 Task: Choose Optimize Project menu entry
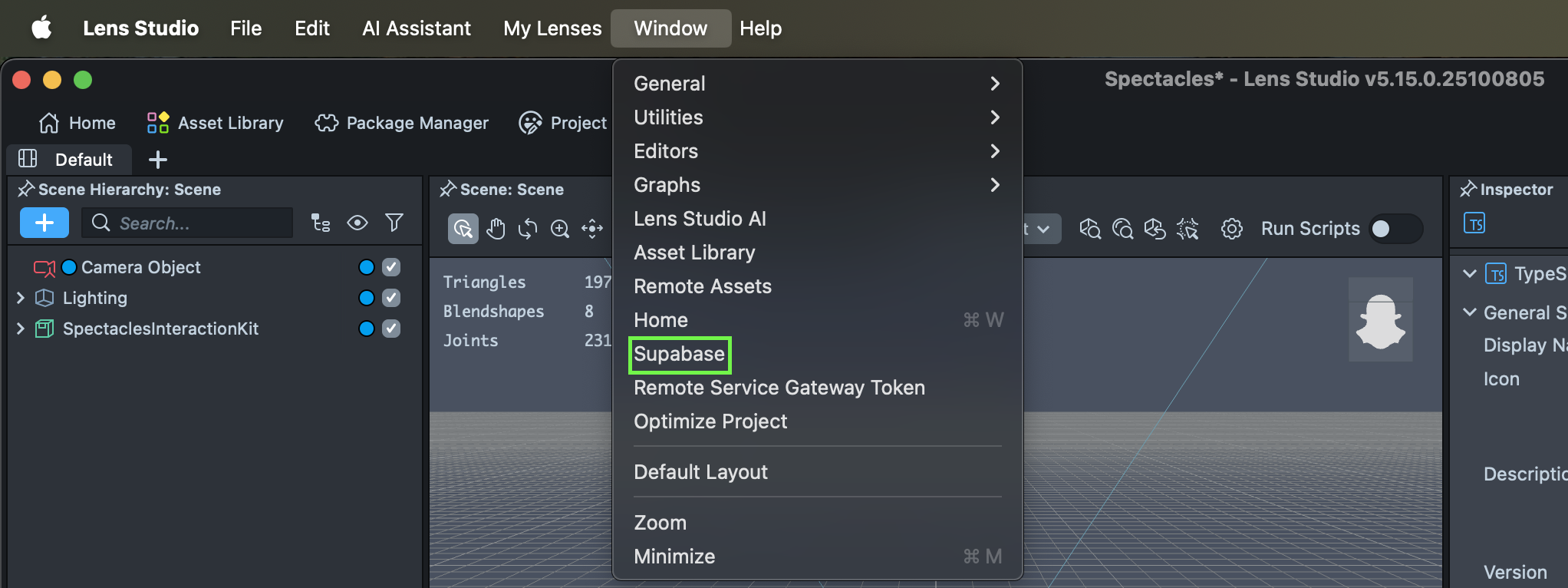[x=710, y=421]
